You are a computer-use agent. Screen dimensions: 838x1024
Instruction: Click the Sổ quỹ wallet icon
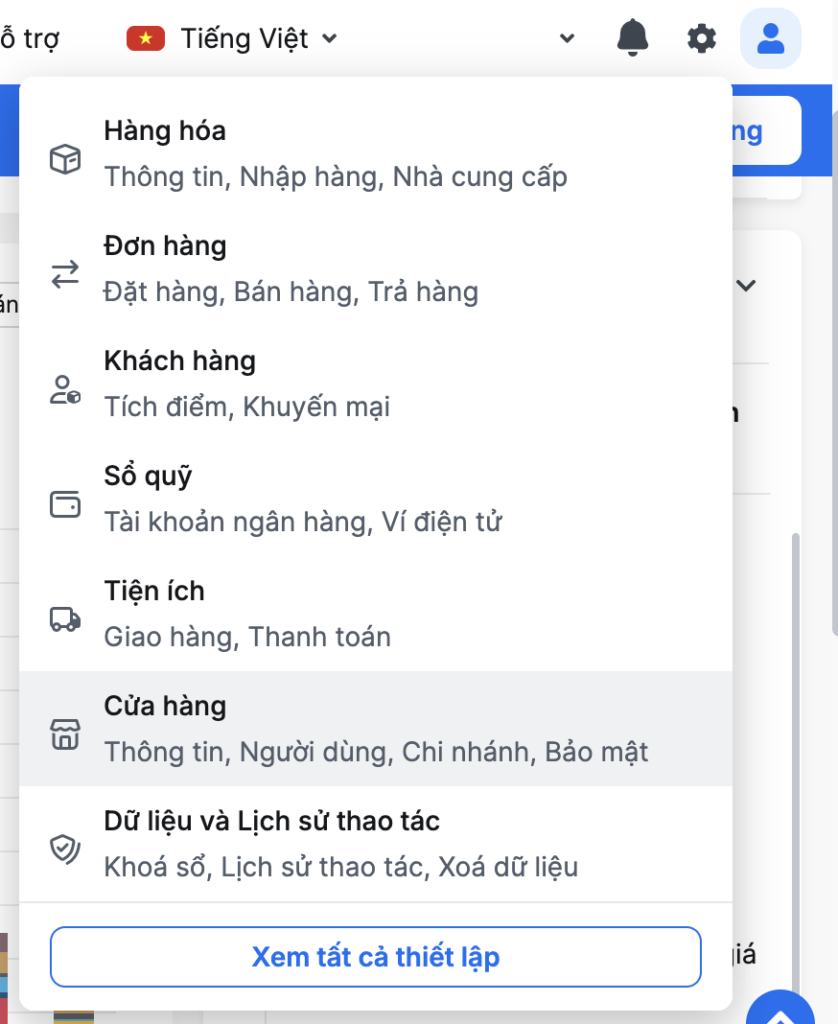(65, 504)
